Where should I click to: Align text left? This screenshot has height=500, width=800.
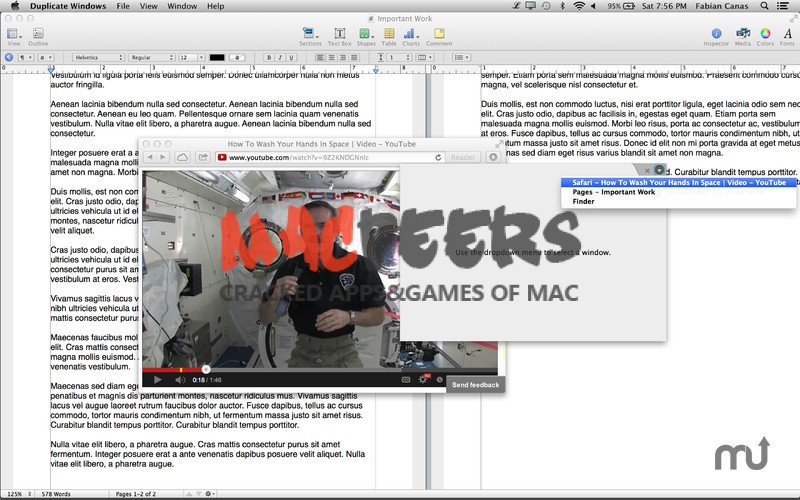point(320,58)
